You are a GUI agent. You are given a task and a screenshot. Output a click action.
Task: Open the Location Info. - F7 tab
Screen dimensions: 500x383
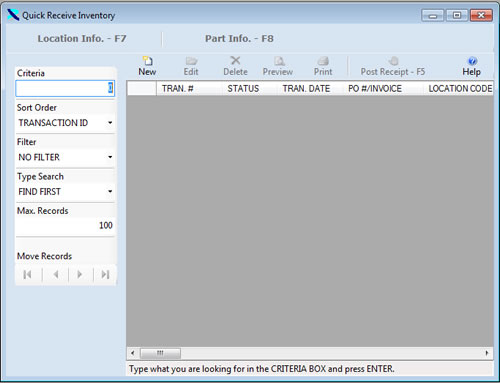82,38
